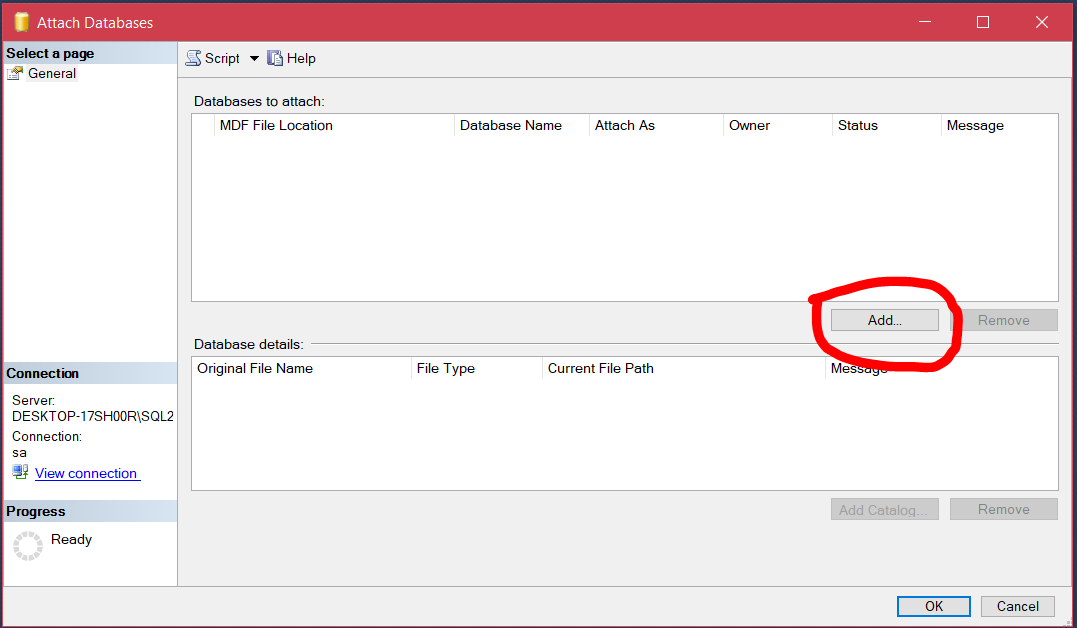
Task: Click the Message header in databases grid
Action: pos(999,126)
